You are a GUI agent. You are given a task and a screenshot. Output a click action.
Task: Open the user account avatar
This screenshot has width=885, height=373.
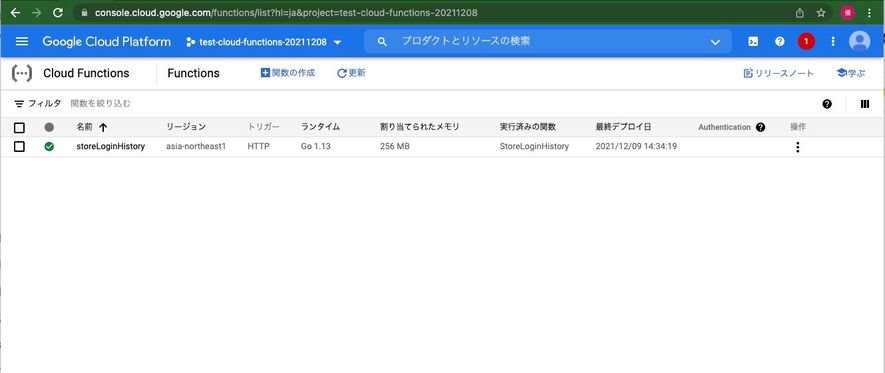coord(859,42)
